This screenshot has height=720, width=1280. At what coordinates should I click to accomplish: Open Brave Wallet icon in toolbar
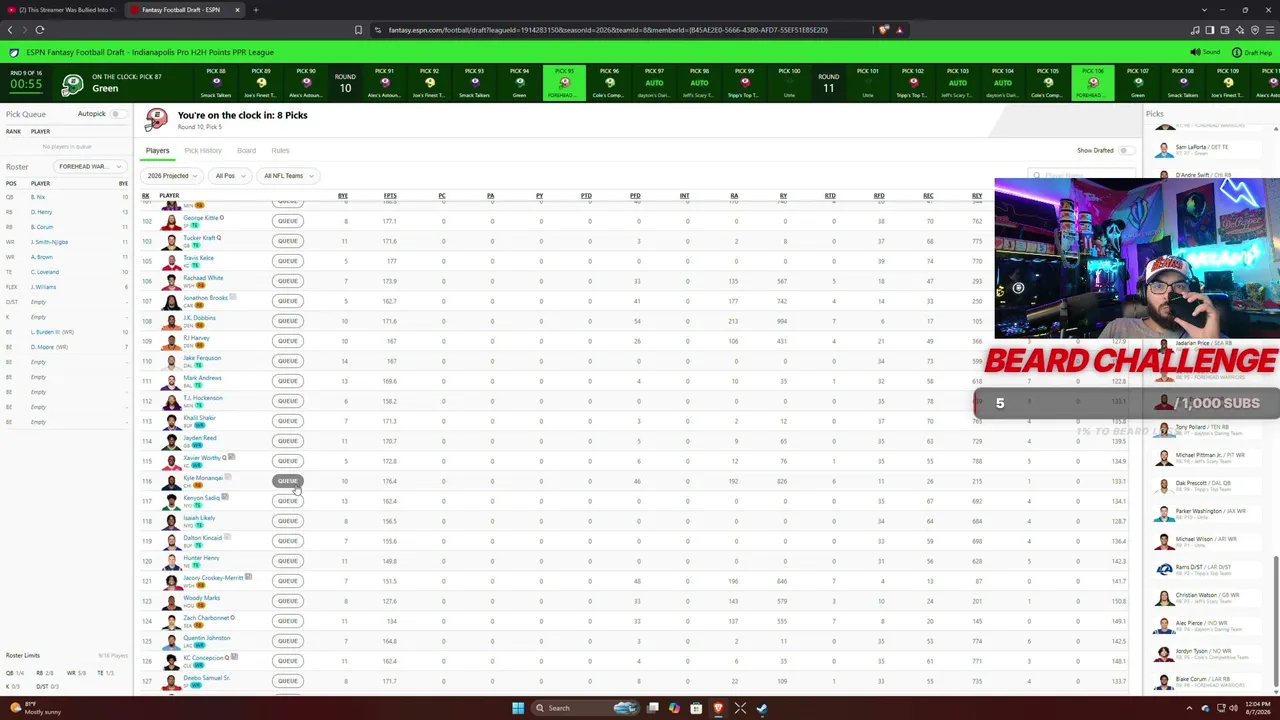pos(1223,30)
